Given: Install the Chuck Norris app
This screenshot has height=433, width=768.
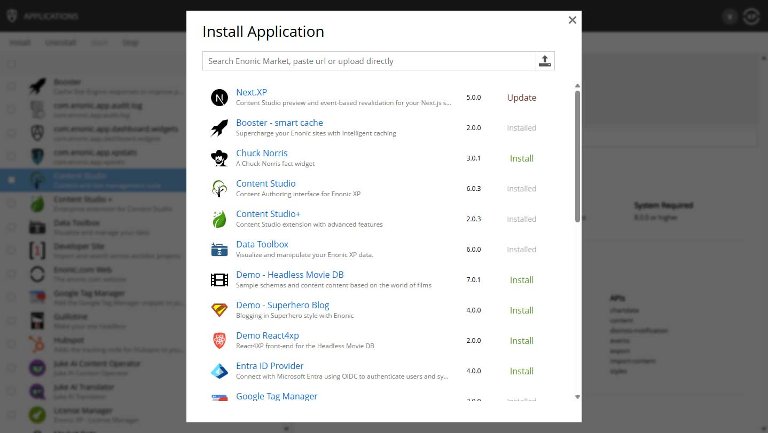Looking at the screenshot, I should click(x=522, y=158).
